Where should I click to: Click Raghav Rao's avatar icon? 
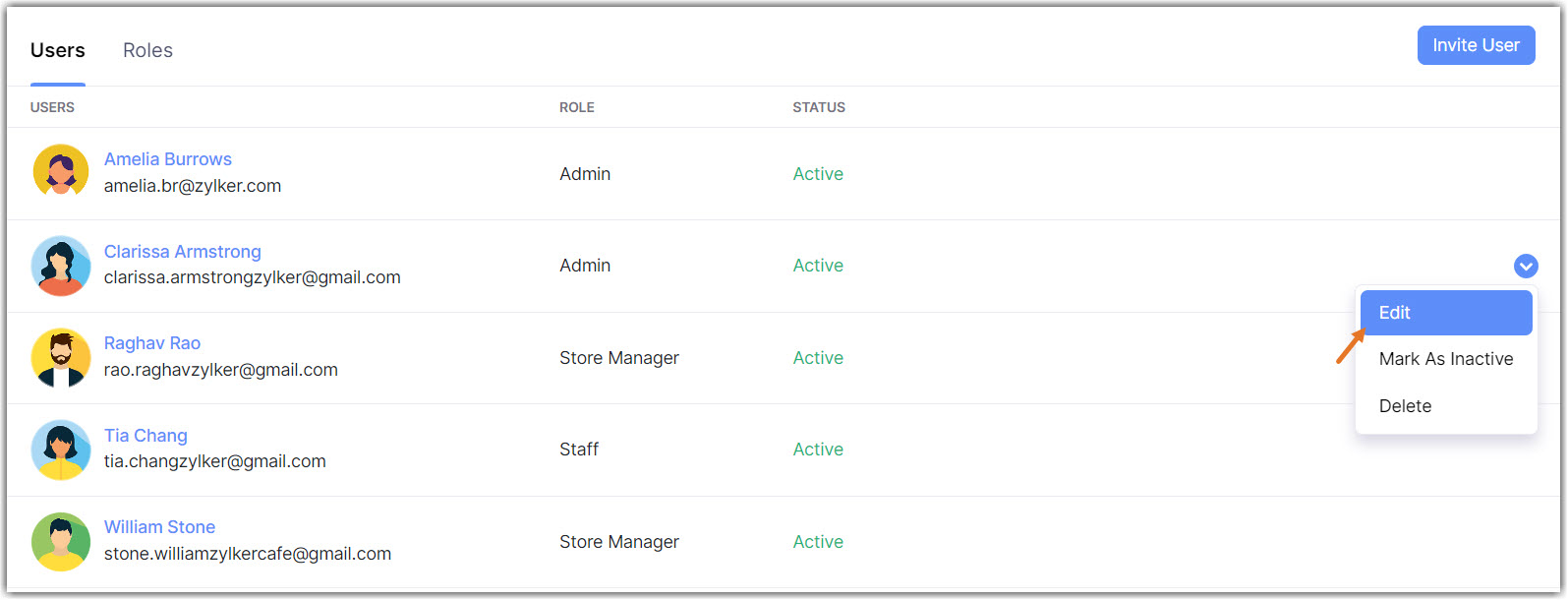click(x=61, y=358)
